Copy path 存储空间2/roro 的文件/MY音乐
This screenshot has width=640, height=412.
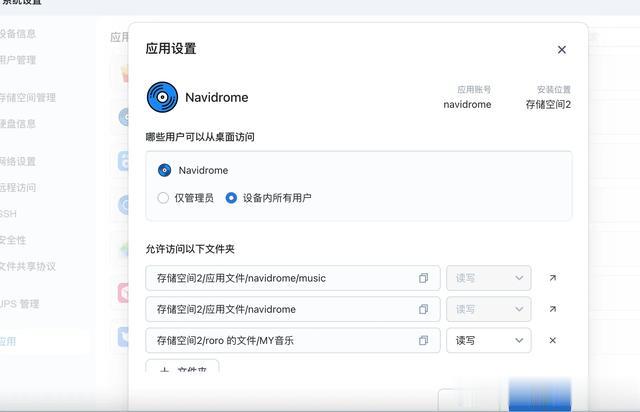(x=423, y=340)
